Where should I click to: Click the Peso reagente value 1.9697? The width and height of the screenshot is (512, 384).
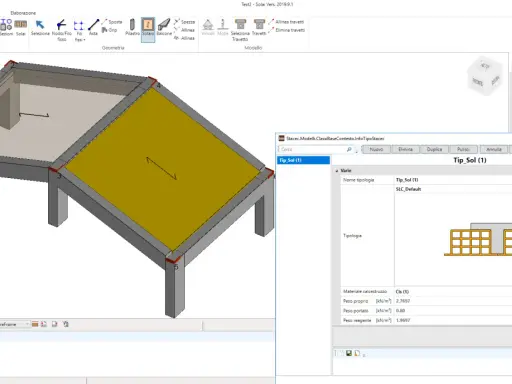(x=403, y=320)
